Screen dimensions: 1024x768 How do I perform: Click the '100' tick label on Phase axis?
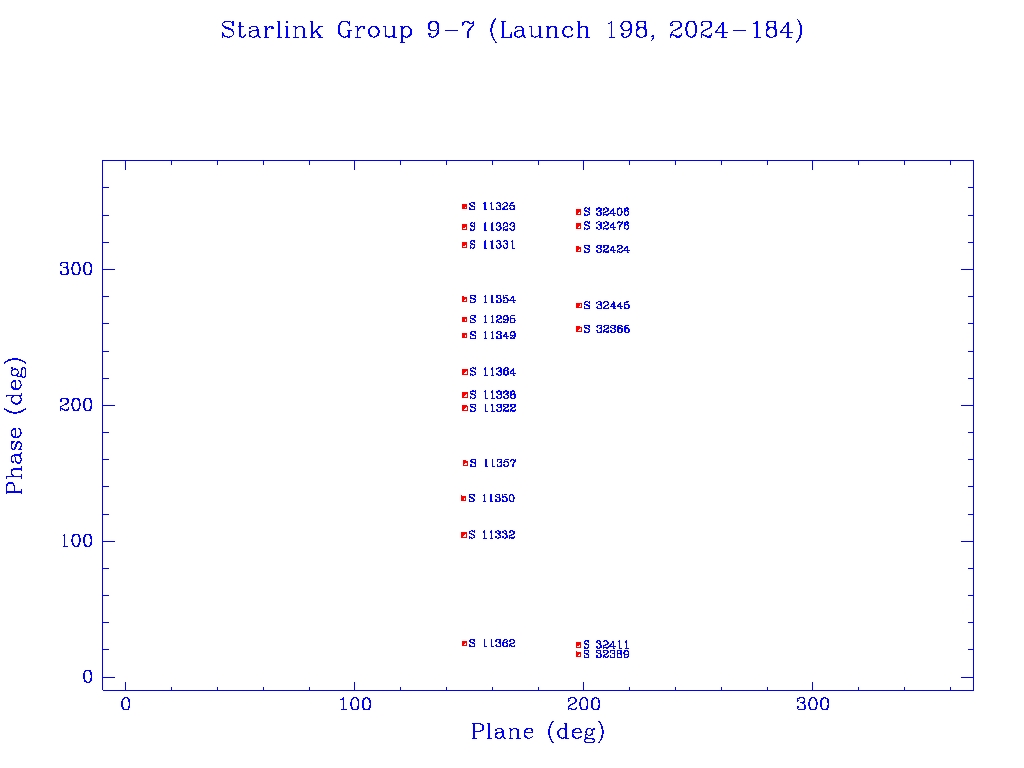click(76, 541)
